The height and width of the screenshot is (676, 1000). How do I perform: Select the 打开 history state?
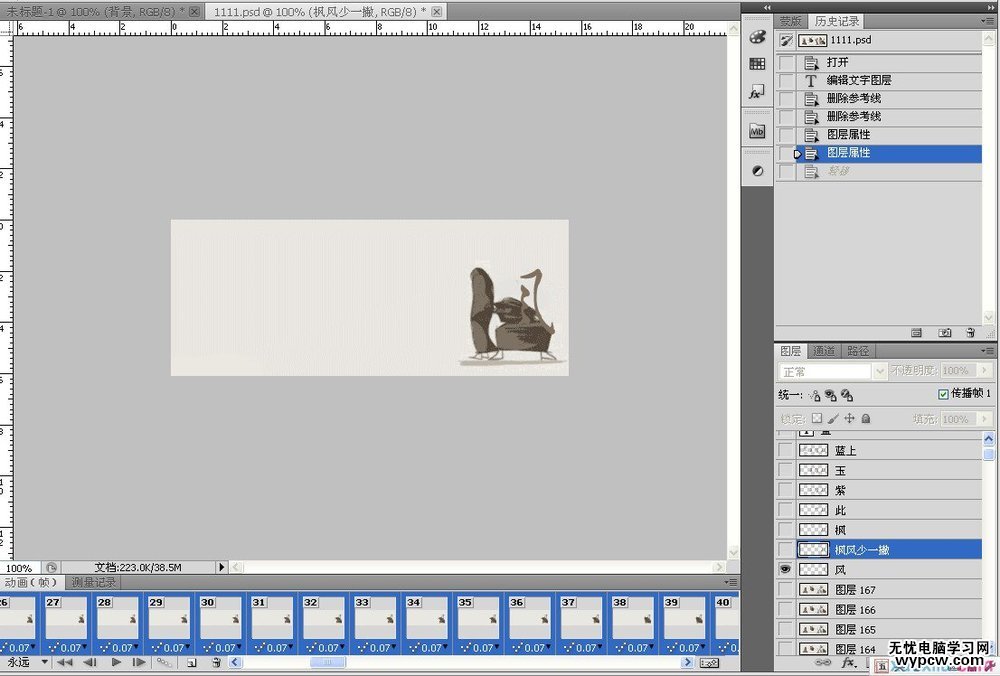click(838, 62)
